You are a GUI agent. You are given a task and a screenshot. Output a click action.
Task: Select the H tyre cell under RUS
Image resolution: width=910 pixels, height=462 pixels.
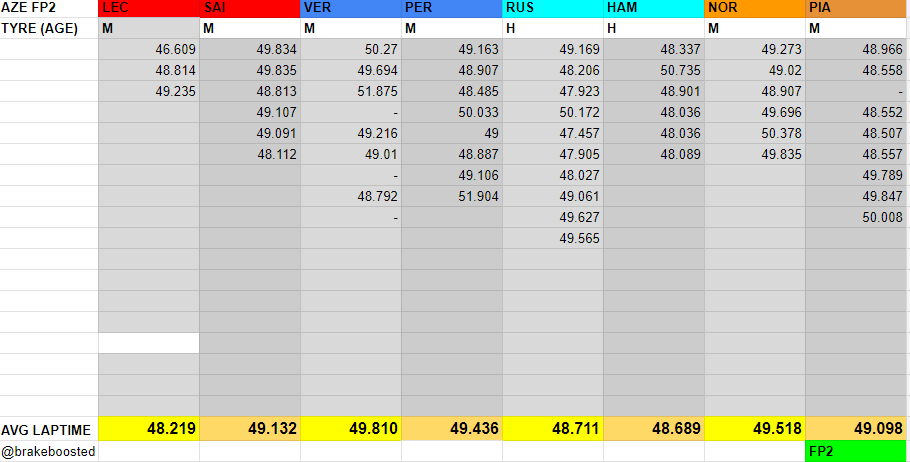[x=553, y=28]
